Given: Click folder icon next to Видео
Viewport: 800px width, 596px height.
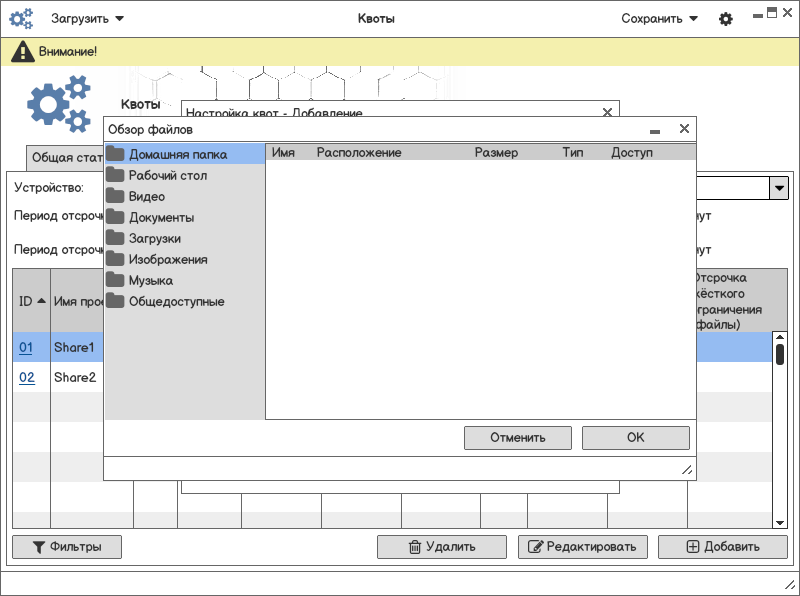Looking at the screenshot, I should pos(115,195).
